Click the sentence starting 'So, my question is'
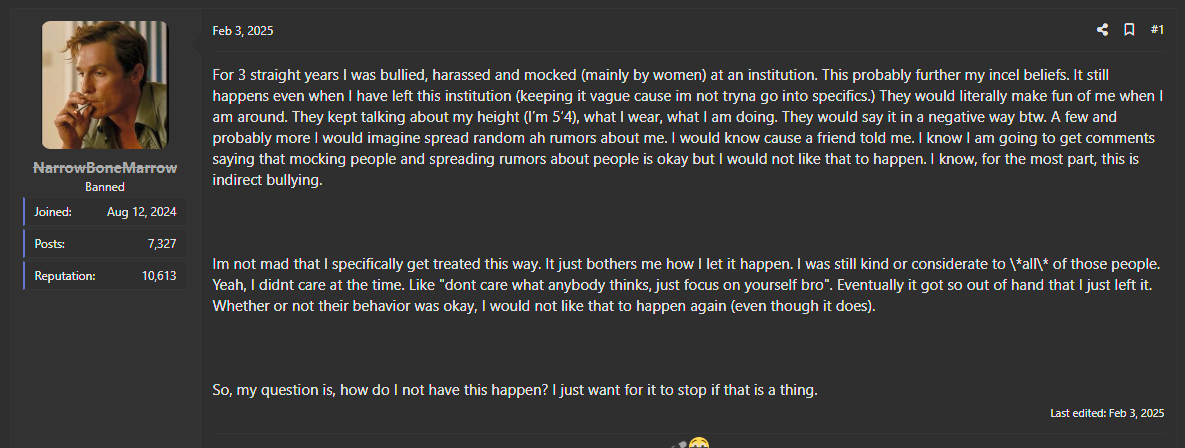This screenshot has height=448, width=1185. 515,390
